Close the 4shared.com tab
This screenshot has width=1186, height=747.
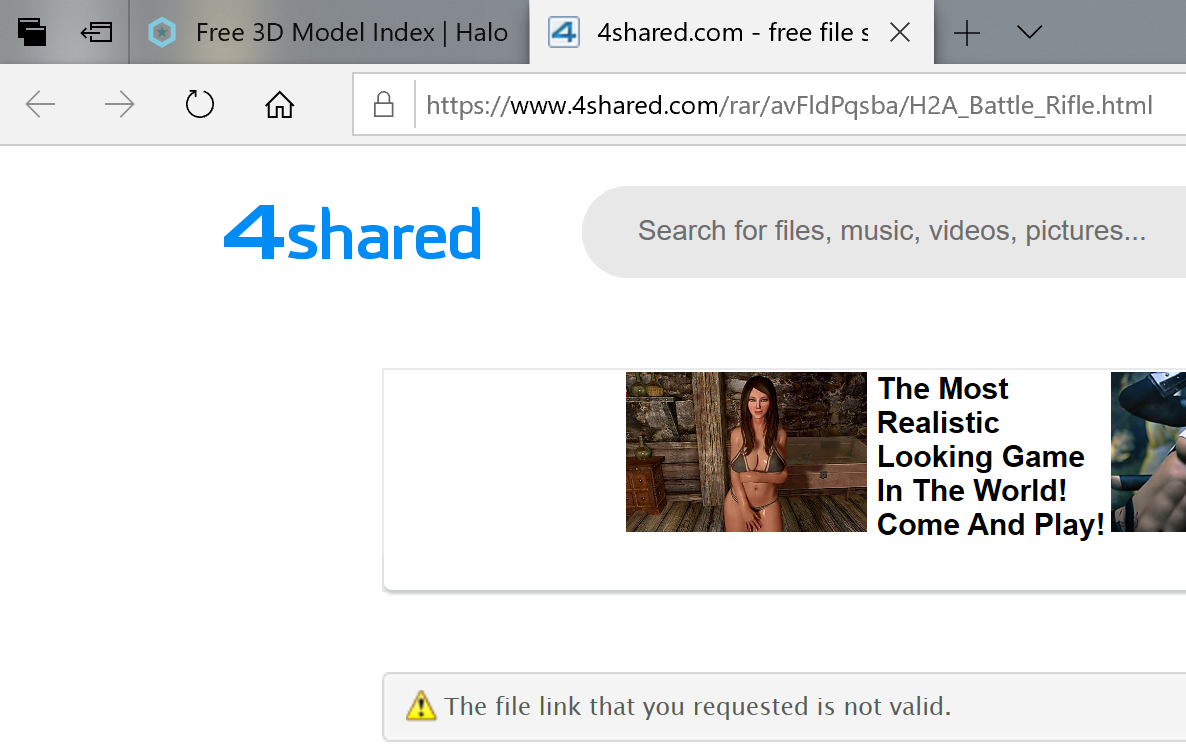pyautogui.click(x=899, y=32)
